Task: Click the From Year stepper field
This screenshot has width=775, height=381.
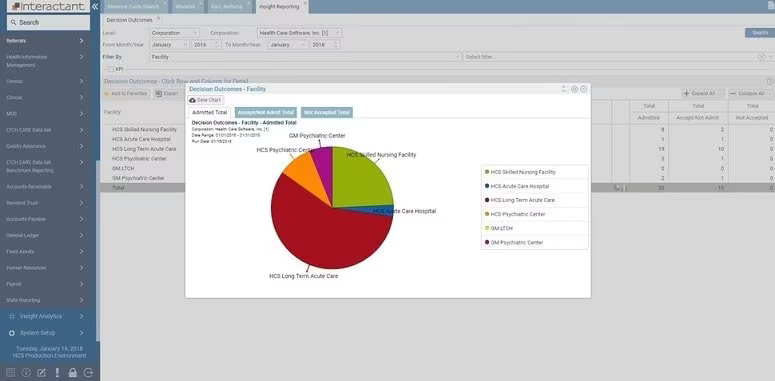Action: pos(207,44)
